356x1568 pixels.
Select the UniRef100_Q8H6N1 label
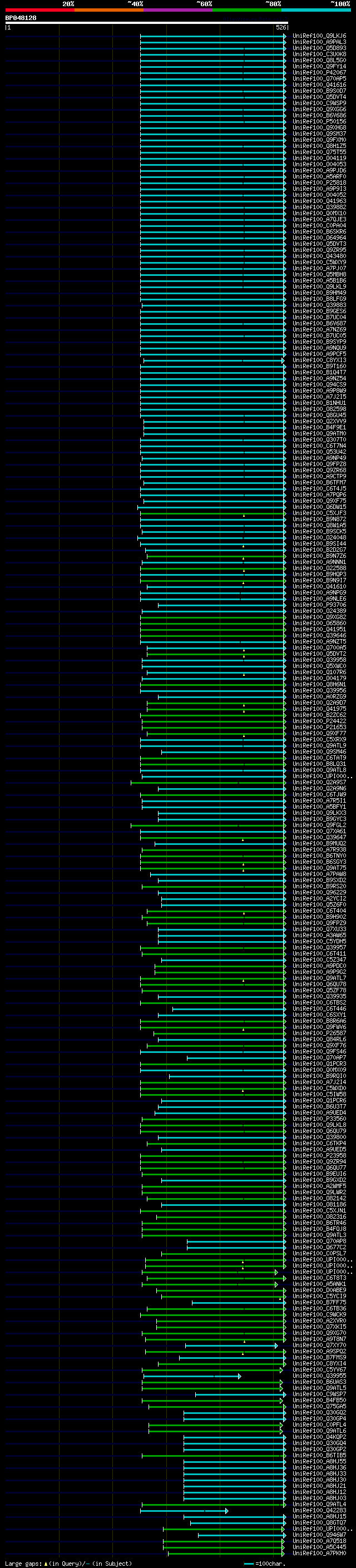319,685
